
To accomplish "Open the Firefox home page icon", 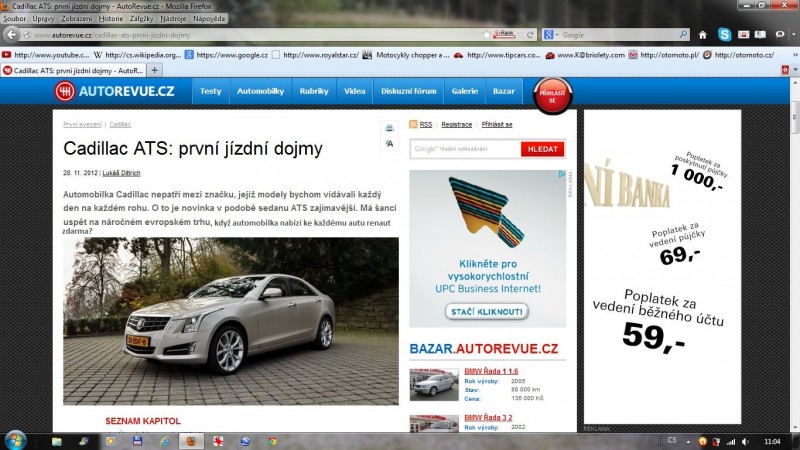I will point(703,35).
